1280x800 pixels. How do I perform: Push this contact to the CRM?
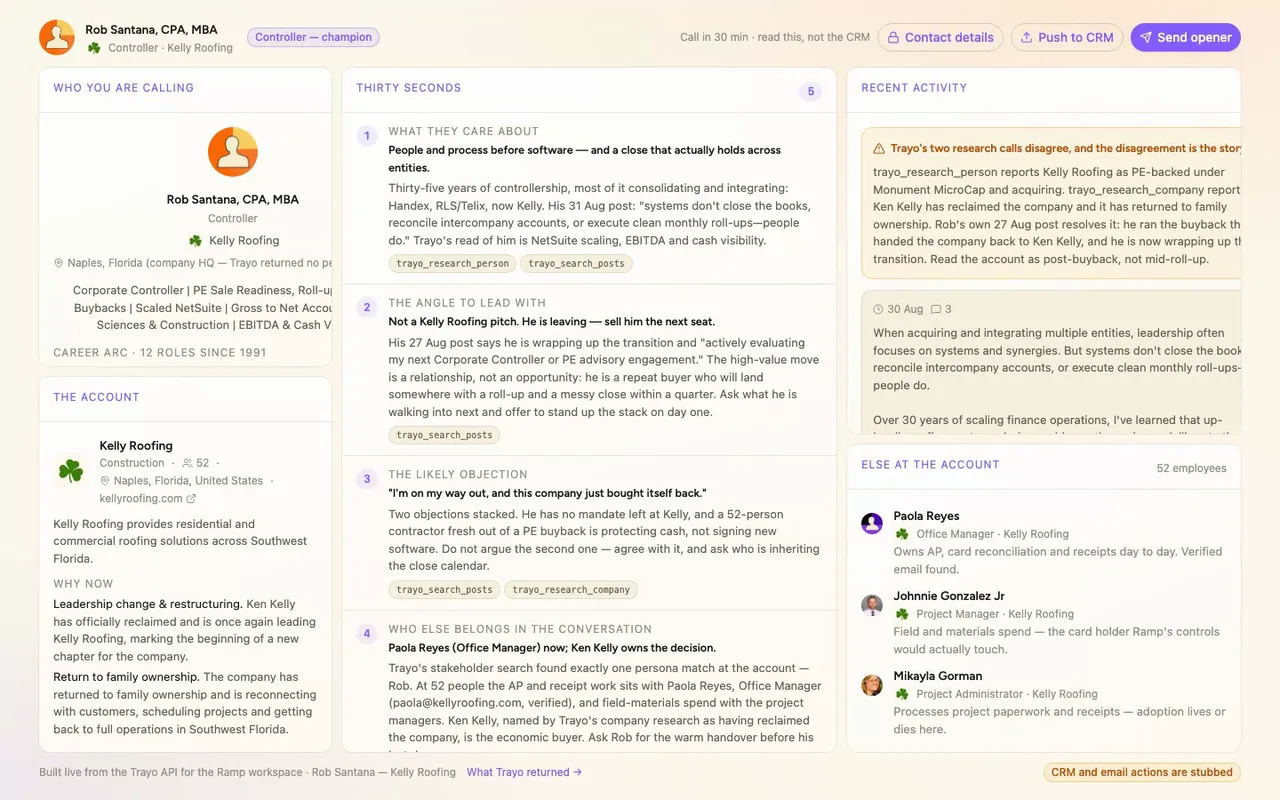coord(1067,37)
